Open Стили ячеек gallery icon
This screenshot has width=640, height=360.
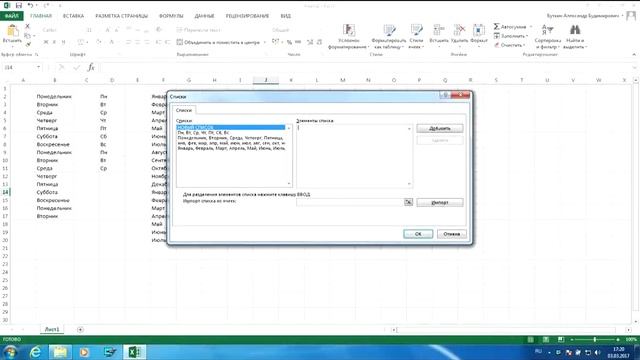pos(416,30)
